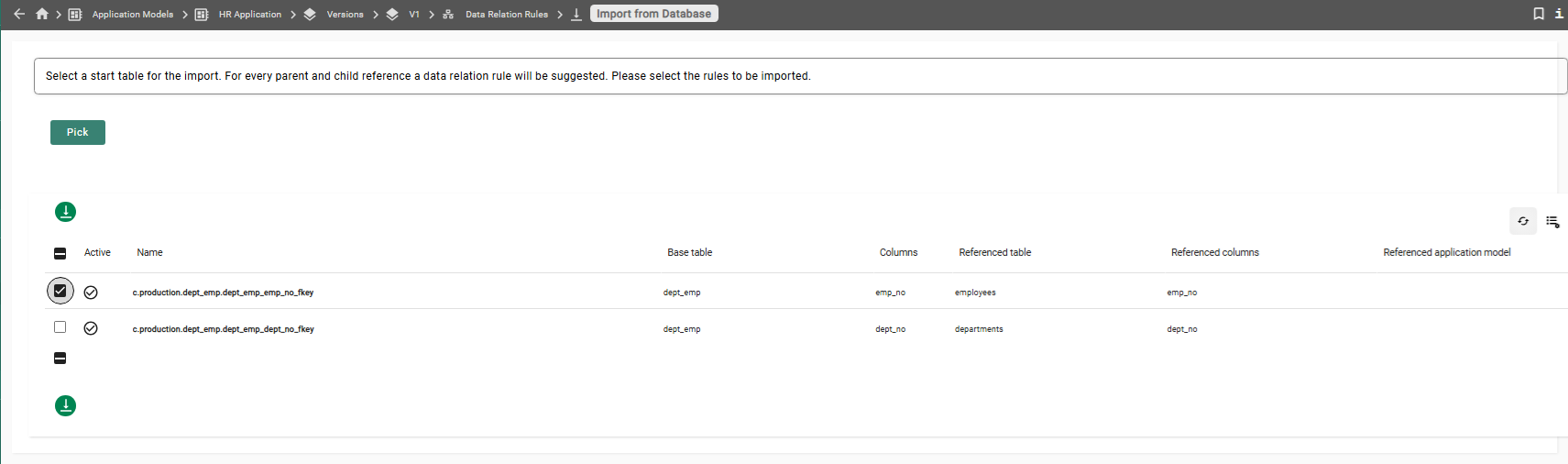Sort by Referenced columns header
Image resolution: width=1568 pixels, height=464 pixels.
click(1215, 253)
